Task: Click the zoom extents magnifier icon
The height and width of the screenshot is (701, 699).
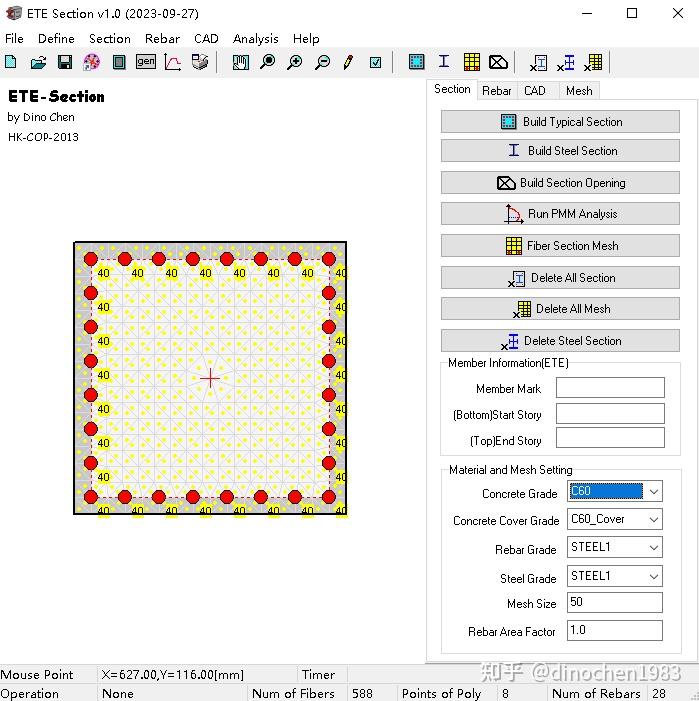Action: [x=268, y=62]
